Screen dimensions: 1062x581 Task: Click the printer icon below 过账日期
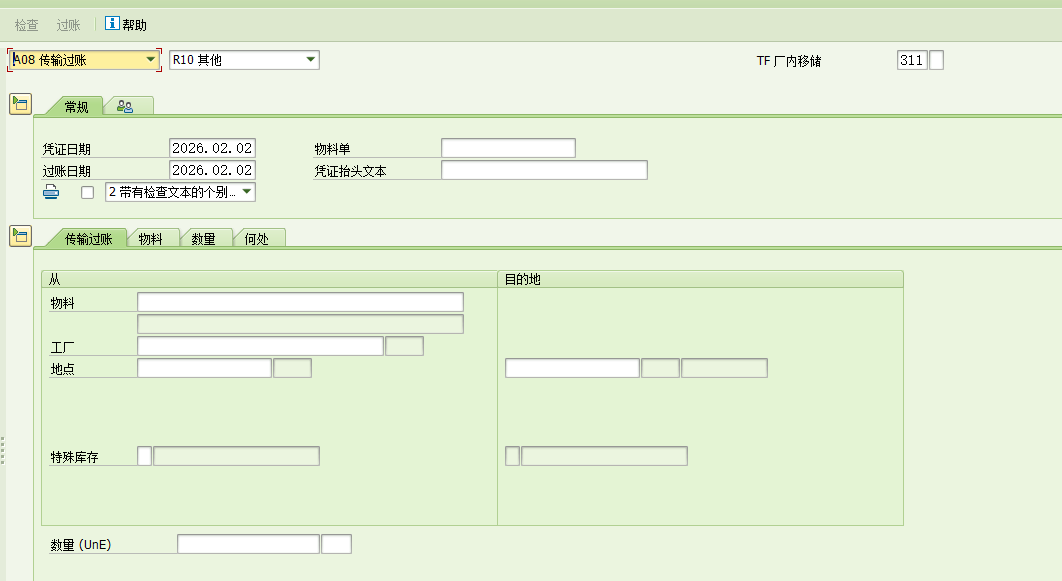click(51, 192)
